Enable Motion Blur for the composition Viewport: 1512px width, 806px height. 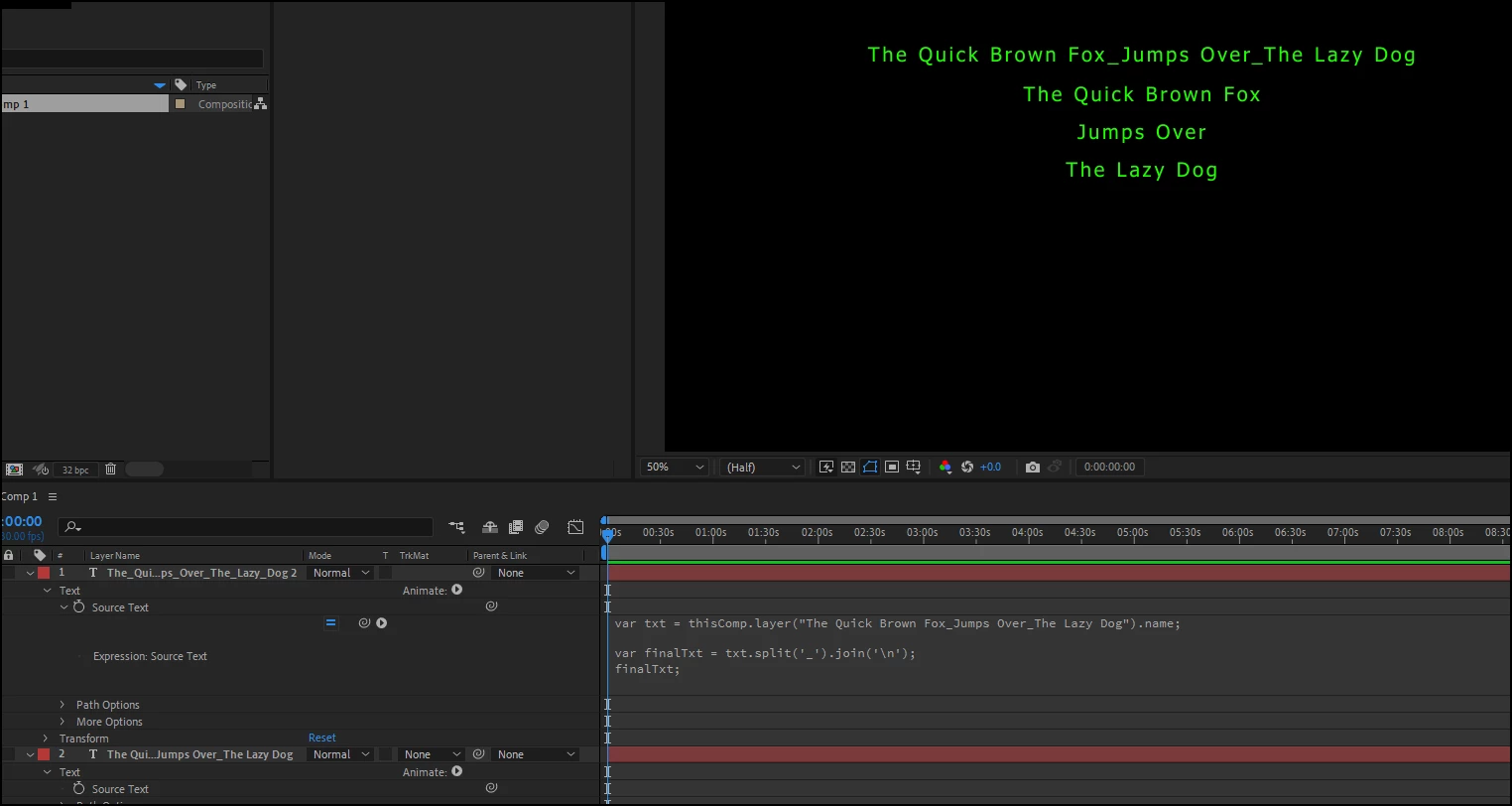(x=542, y=527)
